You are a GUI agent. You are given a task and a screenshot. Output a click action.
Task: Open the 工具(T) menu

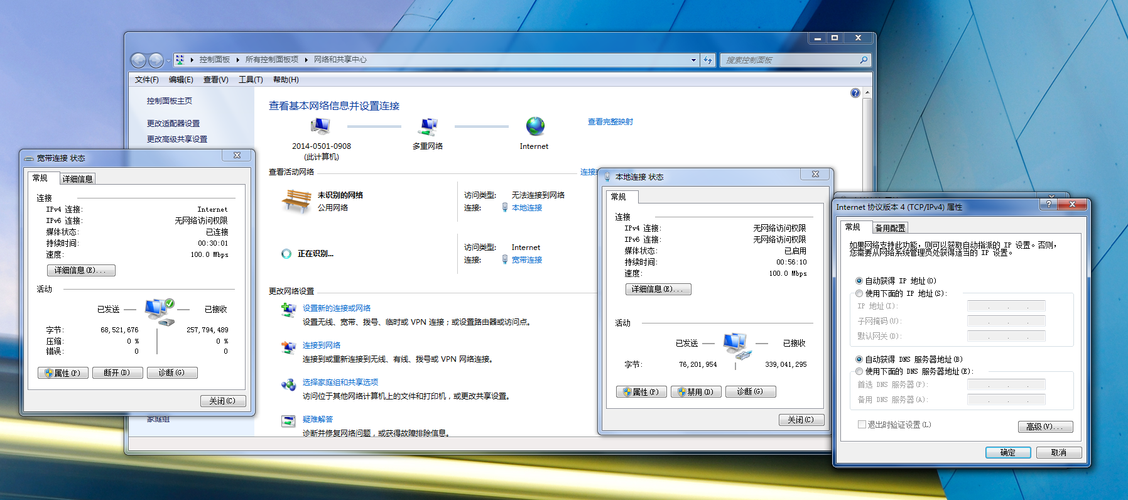point(250,80)
